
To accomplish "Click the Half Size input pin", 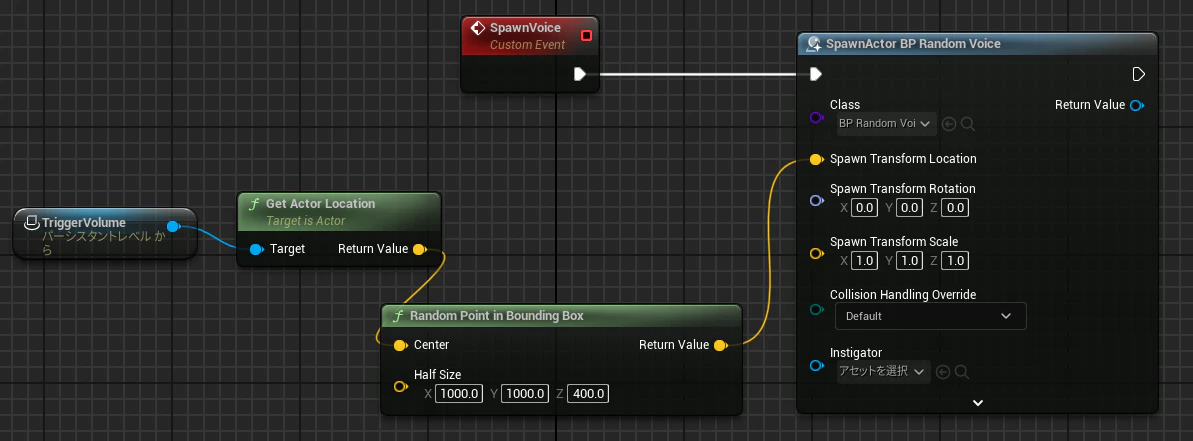I will pyautogui.click(x=401, y=387).
